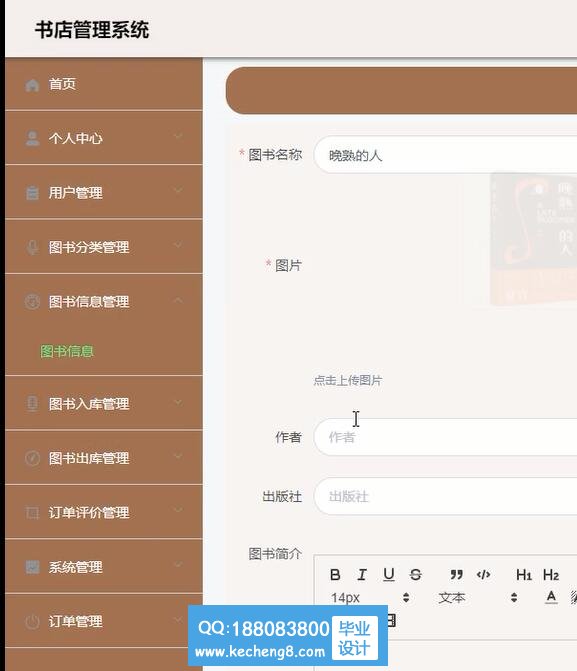The image size is (577, 671).
Task: Open the 系统管理 menu
Action: pos(104,567)
